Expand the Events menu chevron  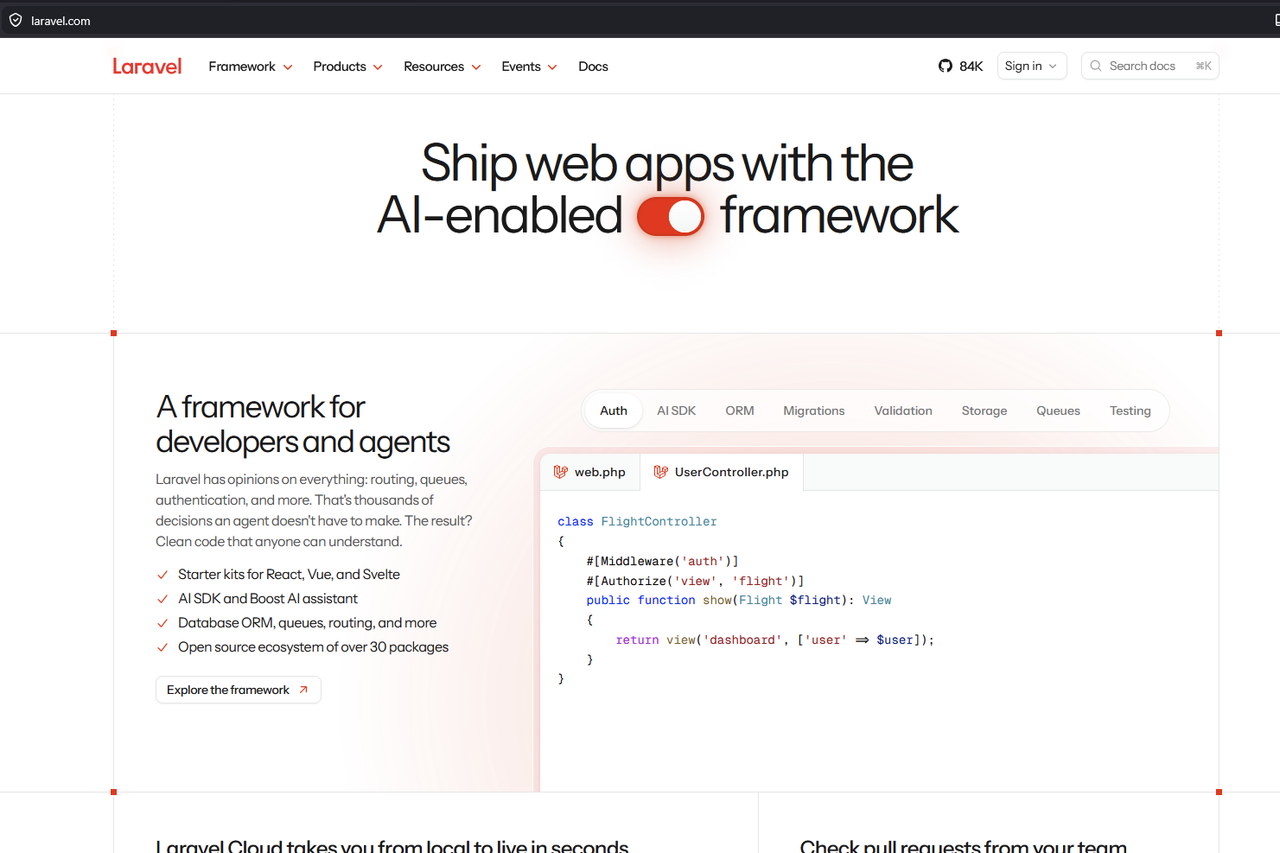(x=552, y=67)
